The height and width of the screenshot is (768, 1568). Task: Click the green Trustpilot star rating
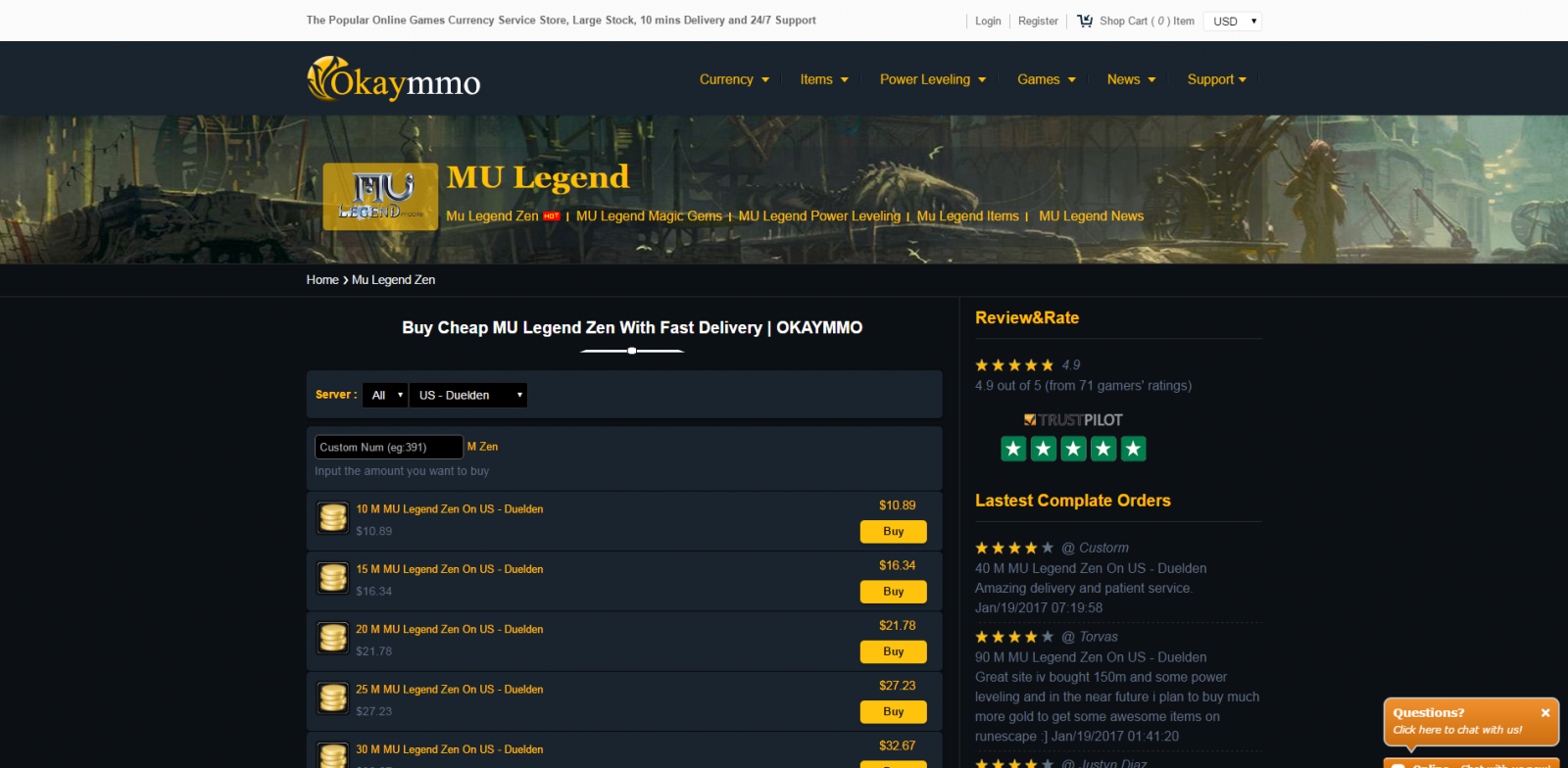[1073, 449]
